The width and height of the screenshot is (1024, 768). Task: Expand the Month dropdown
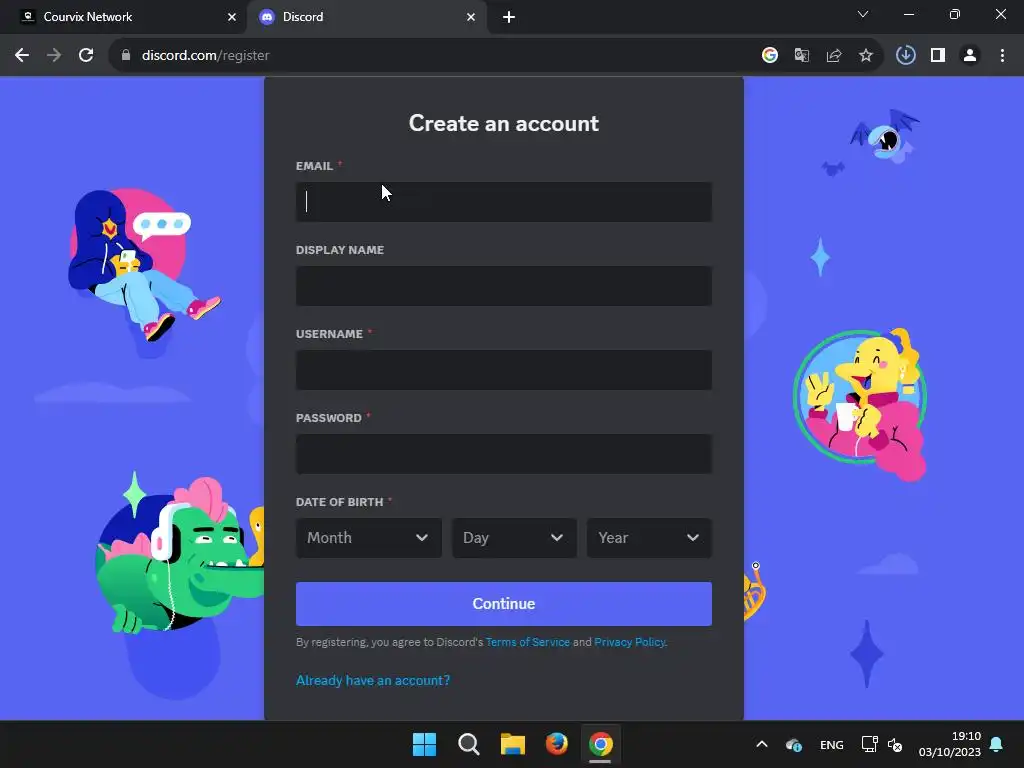click(x=369, y=538)
